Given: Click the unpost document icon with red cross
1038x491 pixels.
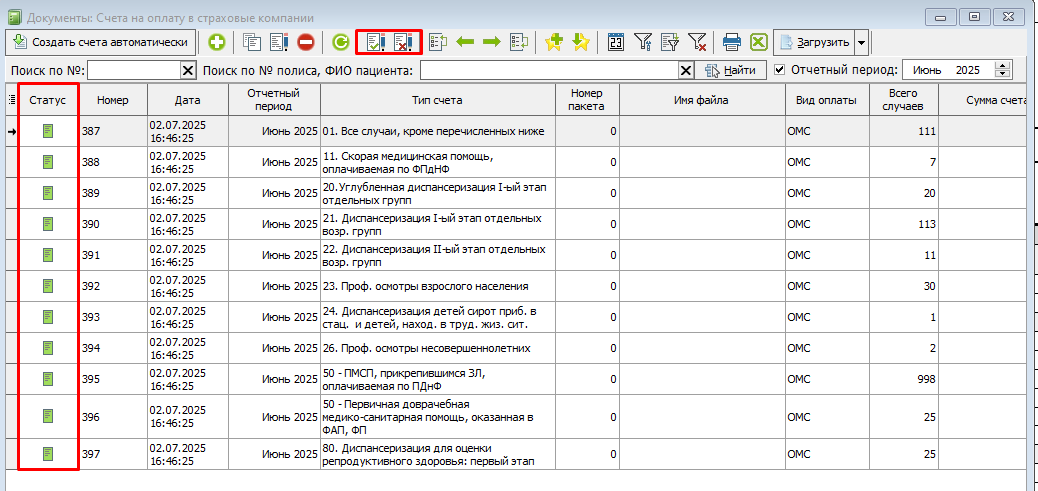Looking at the screenshot, I should tap(403, 42).
